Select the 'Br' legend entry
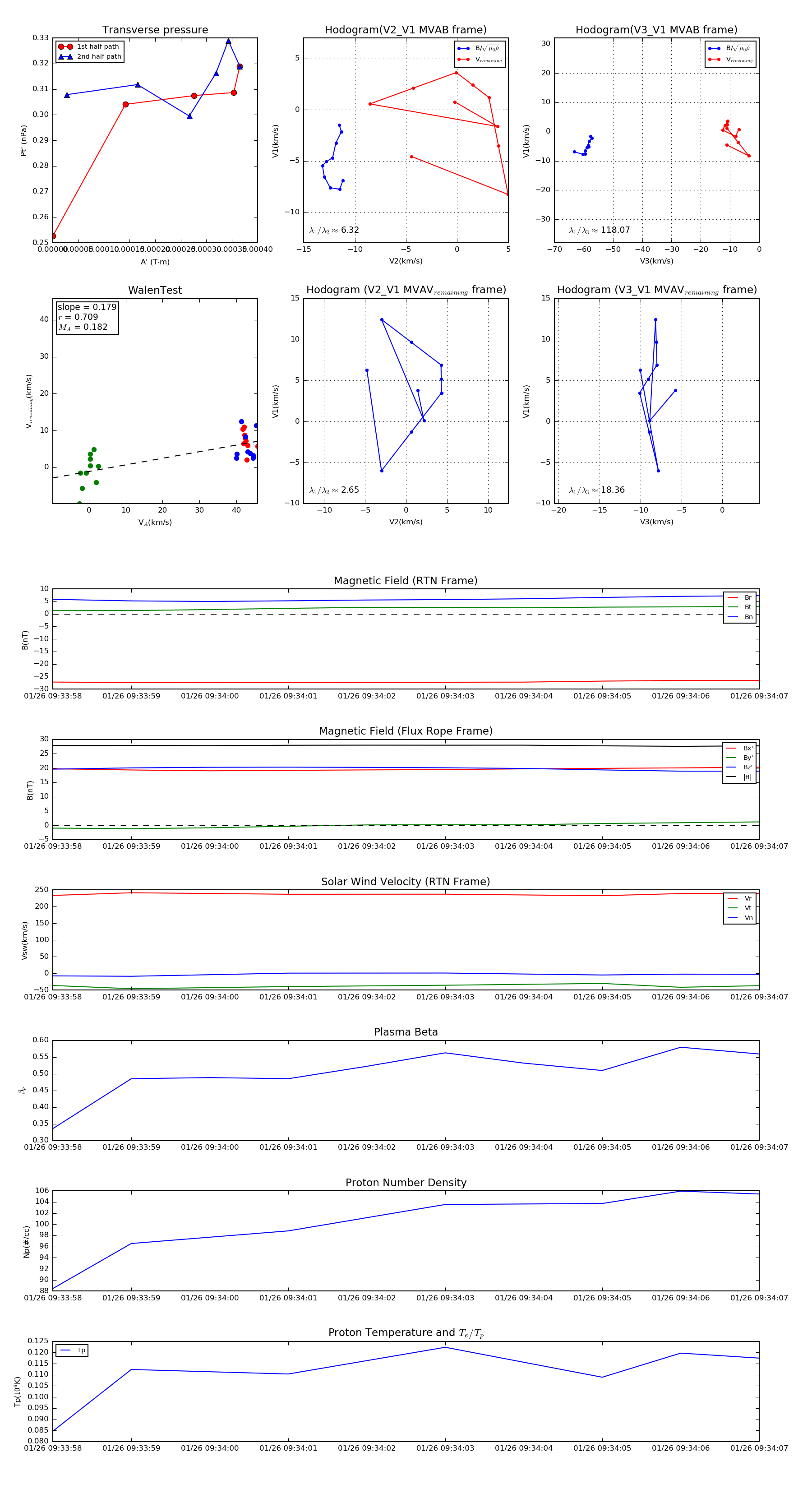The width and height of the screenshot is (812, 1489). [x=740, y=598]
